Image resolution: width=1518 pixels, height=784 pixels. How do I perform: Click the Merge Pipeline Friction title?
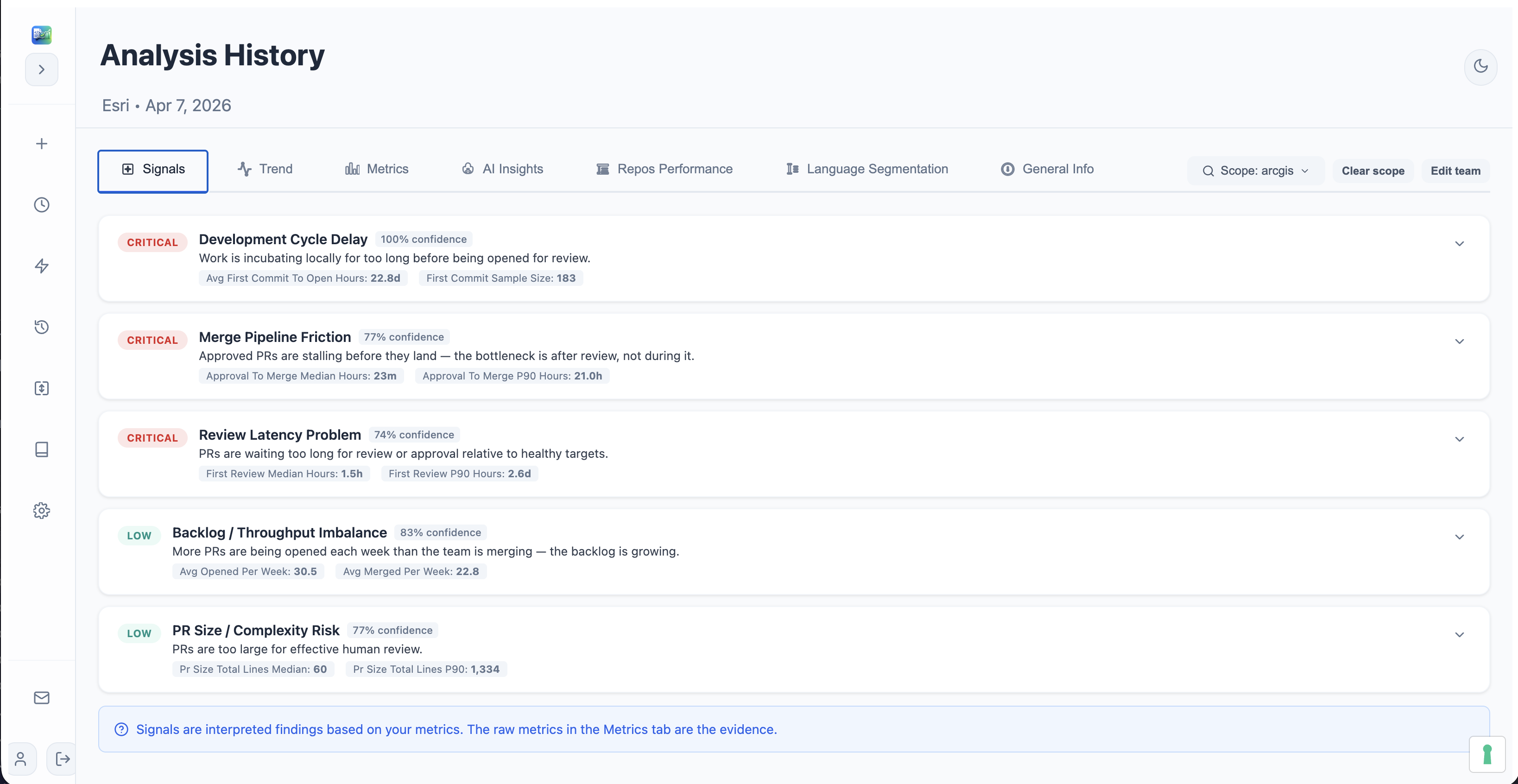click(275, 337)
